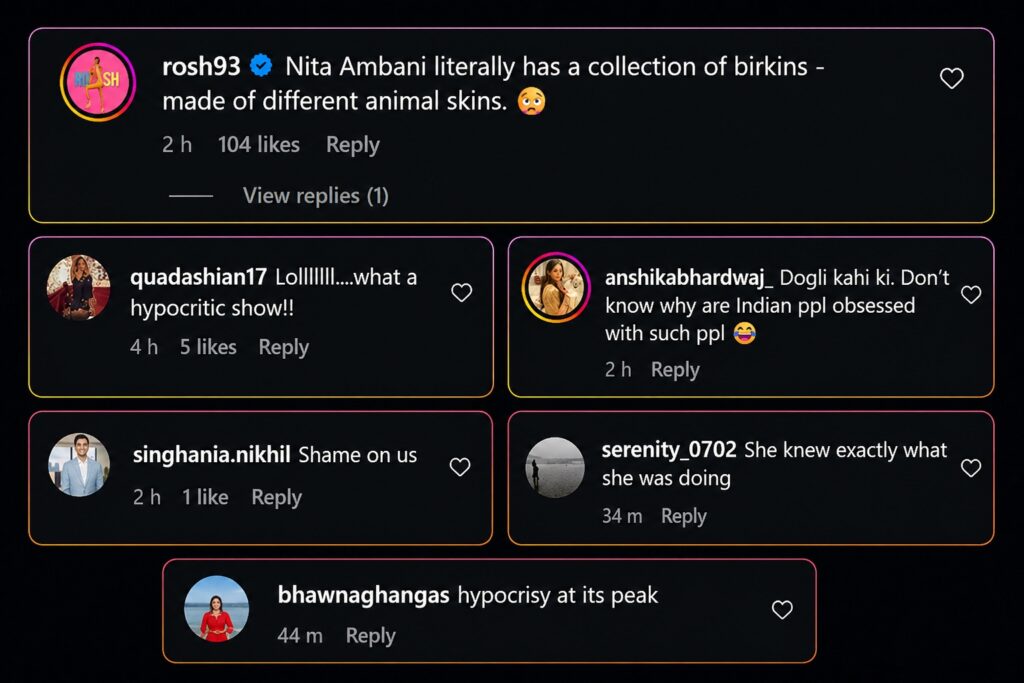Like singhania.nikhil's 'Shame on us' comment

(460, 467)
